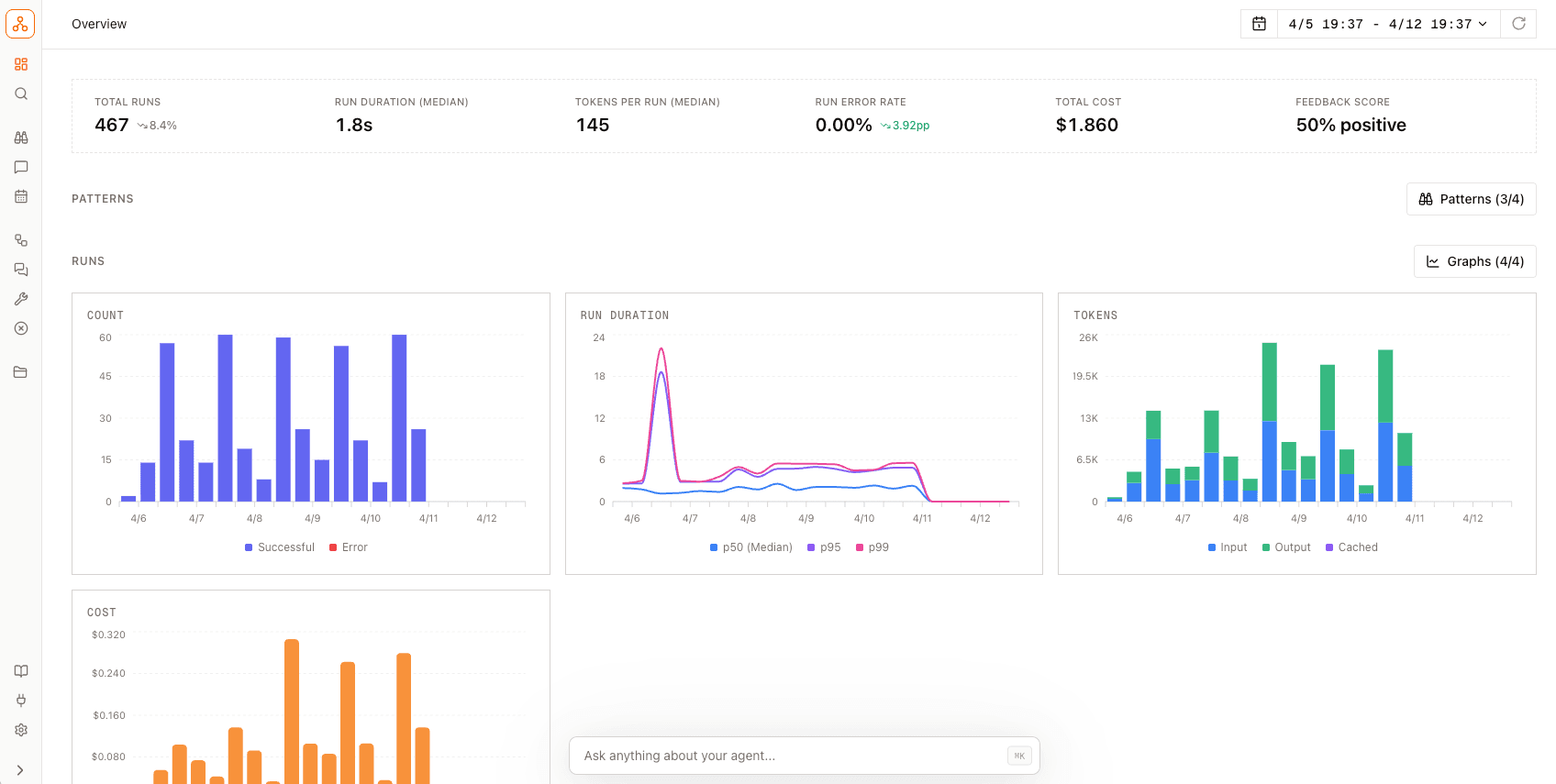Image resolution: width=1556 pixels, height=784 pixels.
Task: Select the dashboard overview grid sidebar item
Action: pos(21,64)
